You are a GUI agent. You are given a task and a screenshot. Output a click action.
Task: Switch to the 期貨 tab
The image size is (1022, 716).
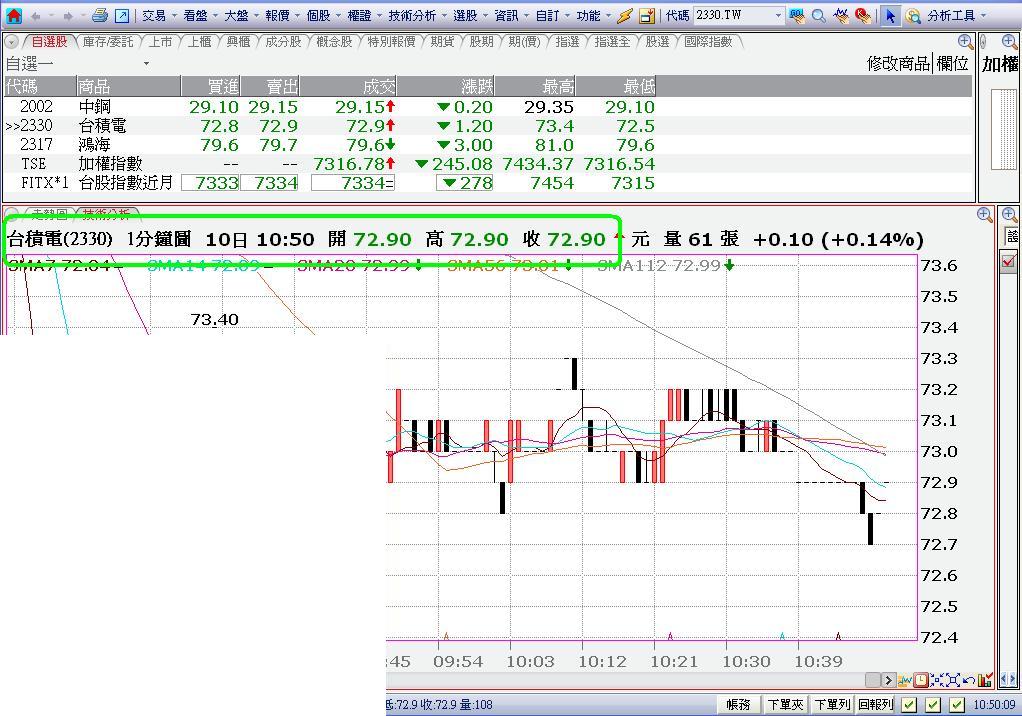(442, 42)
